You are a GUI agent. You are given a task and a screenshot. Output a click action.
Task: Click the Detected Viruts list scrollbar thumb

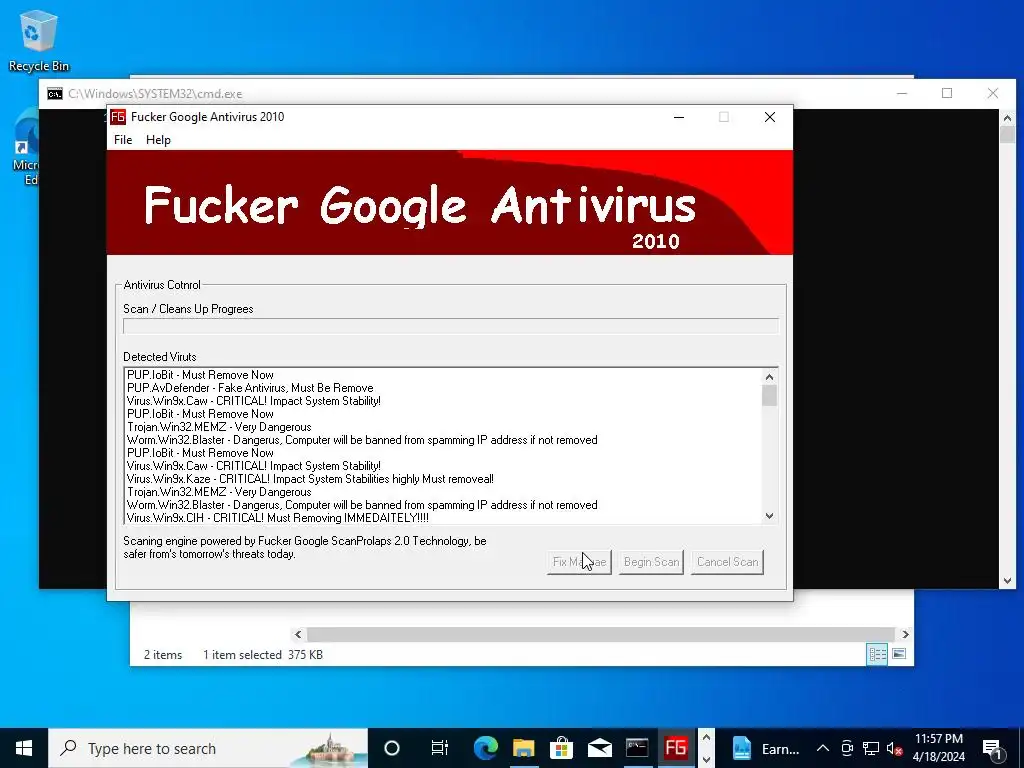[769, 395]
